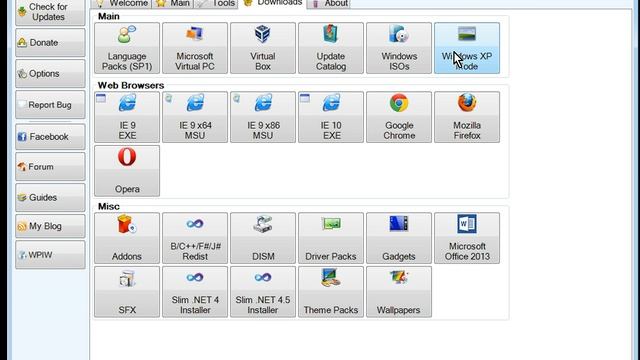This screenshot has height=360, width=640.
Task: Open Microsoft Office 2013 tile
Action: pos(467,238)
